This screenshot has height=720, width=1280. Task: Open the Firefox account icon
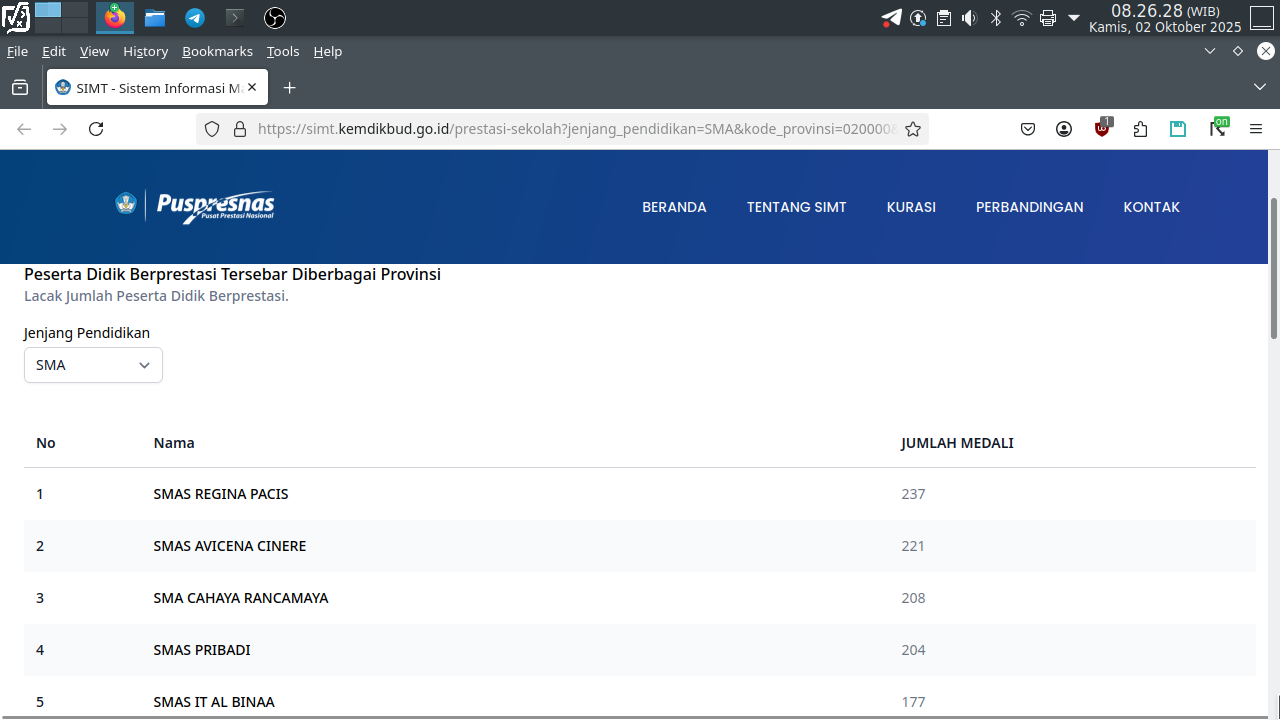tap(1064, 129)
